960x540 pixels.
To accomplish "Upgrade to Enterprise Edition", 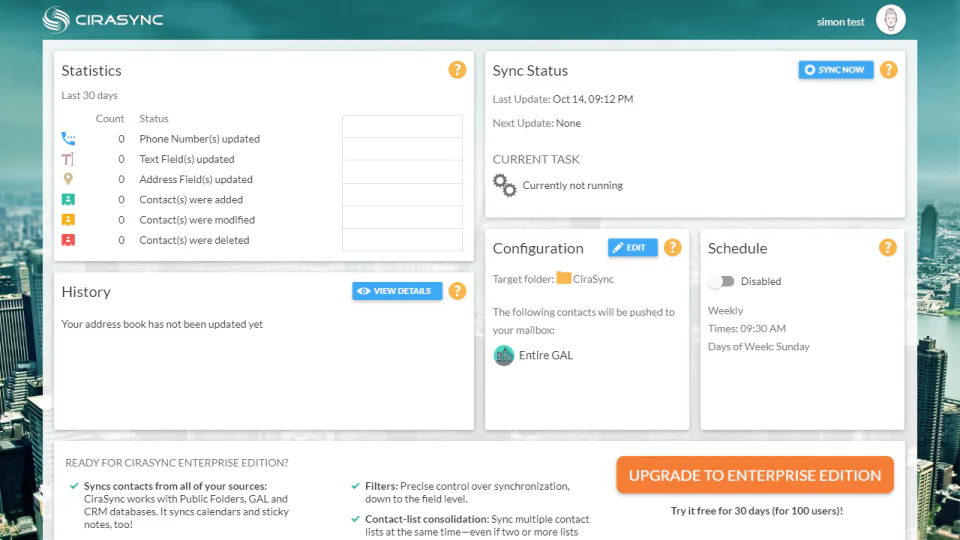I will click(755, 475).
